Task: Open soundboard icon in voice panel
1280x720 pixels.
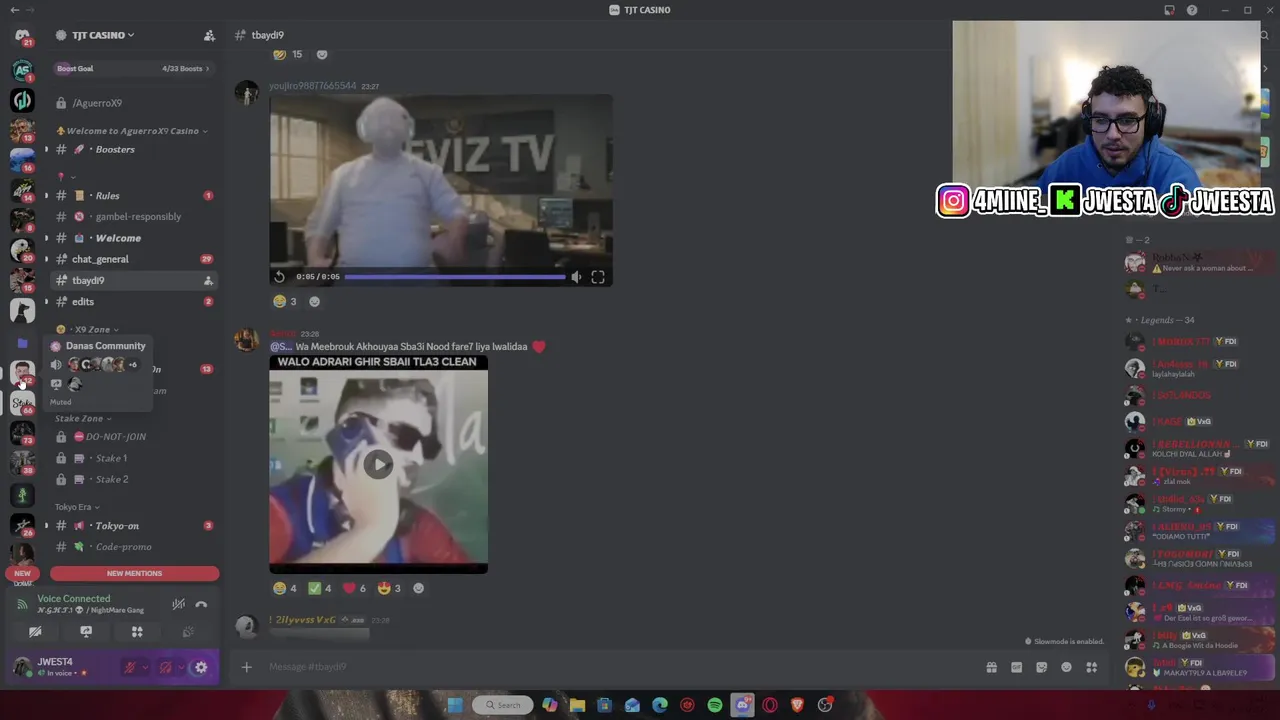Action: pos(188,632)
